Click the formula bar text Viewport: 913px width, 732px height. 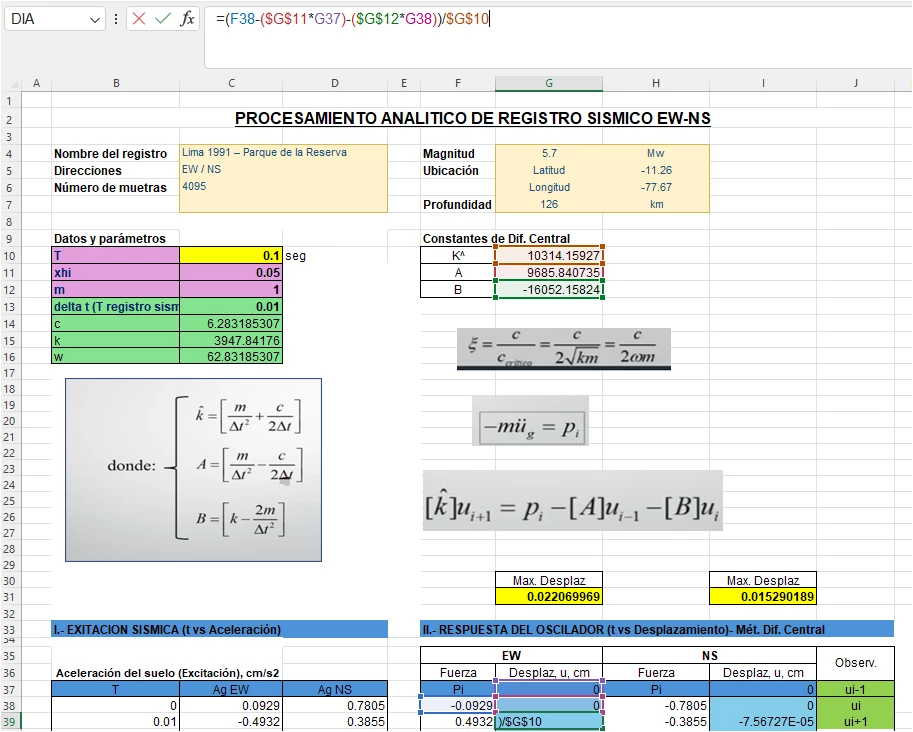click(x=353, y=19)
